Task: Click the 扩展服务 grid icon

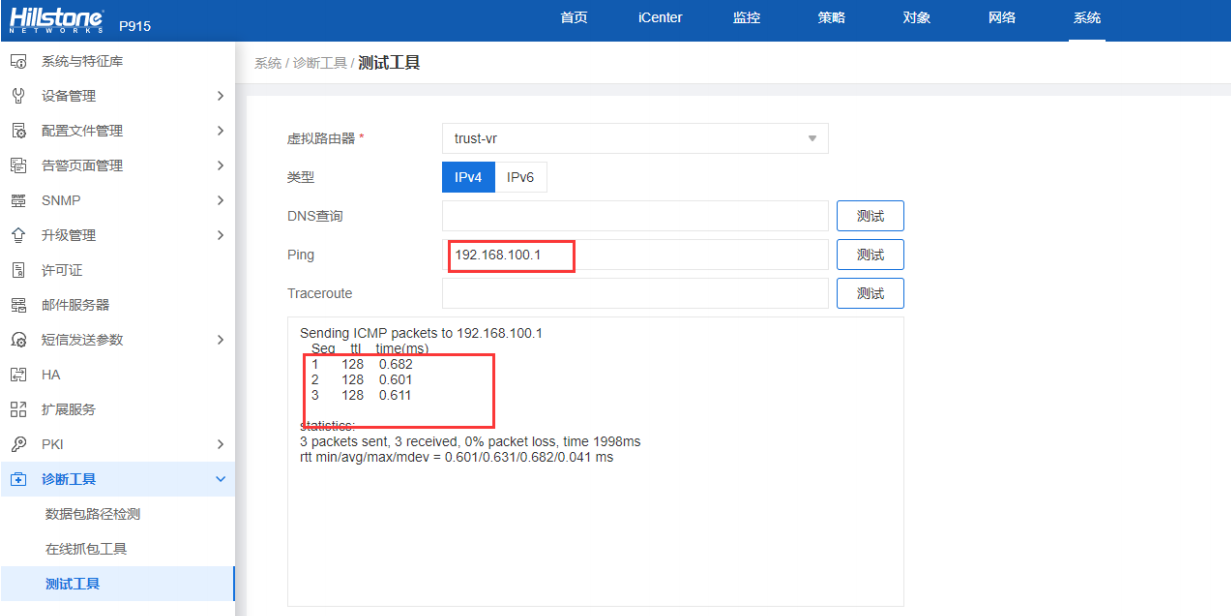Action: (18, 409)
